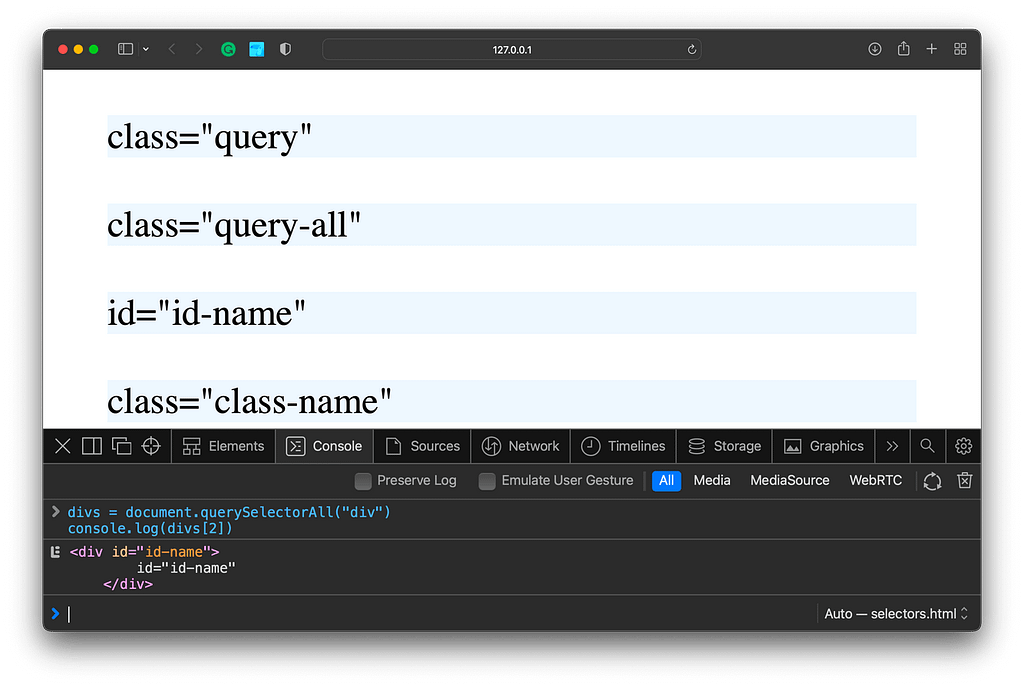
Task: Open blue square extension icon
Action: tap(257, 49)
